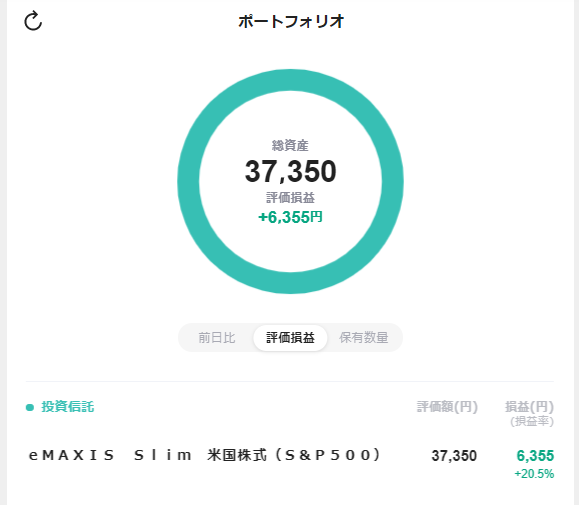Screen dimensions: 579x505
Task: Open the eMAXIS Slim 米国株式 fund row
Action: (x=290, y=461)
